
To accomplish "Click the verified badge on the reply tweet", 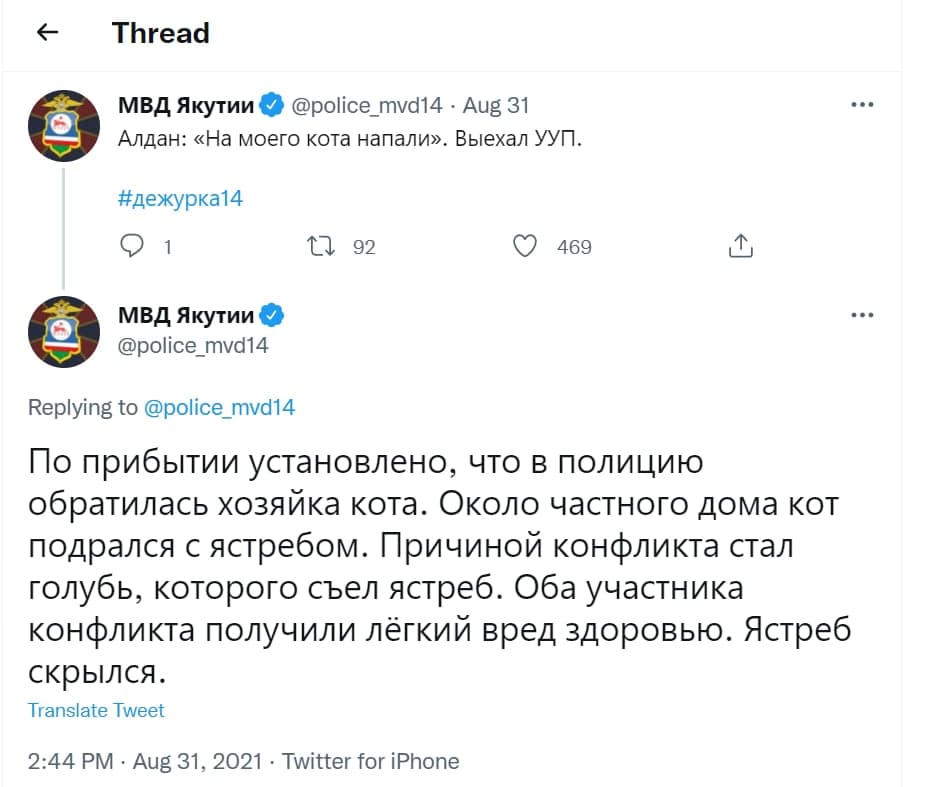I will pos(272,316).
